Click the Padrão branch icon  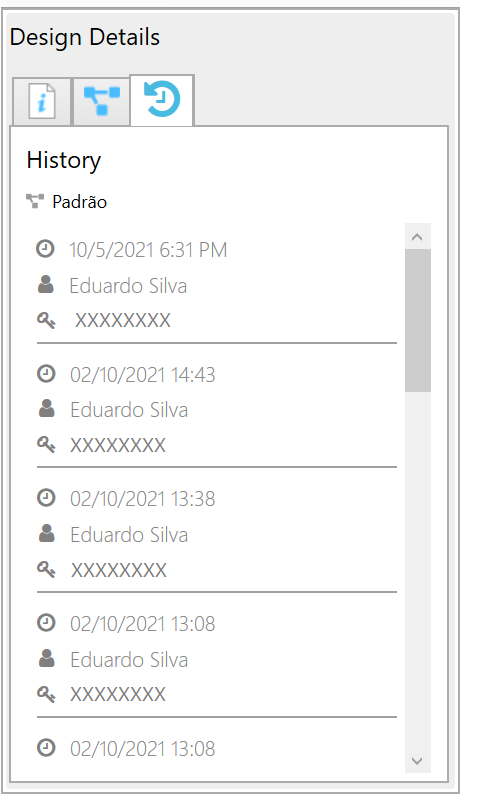pyautogui.click(x=35, y=201)
